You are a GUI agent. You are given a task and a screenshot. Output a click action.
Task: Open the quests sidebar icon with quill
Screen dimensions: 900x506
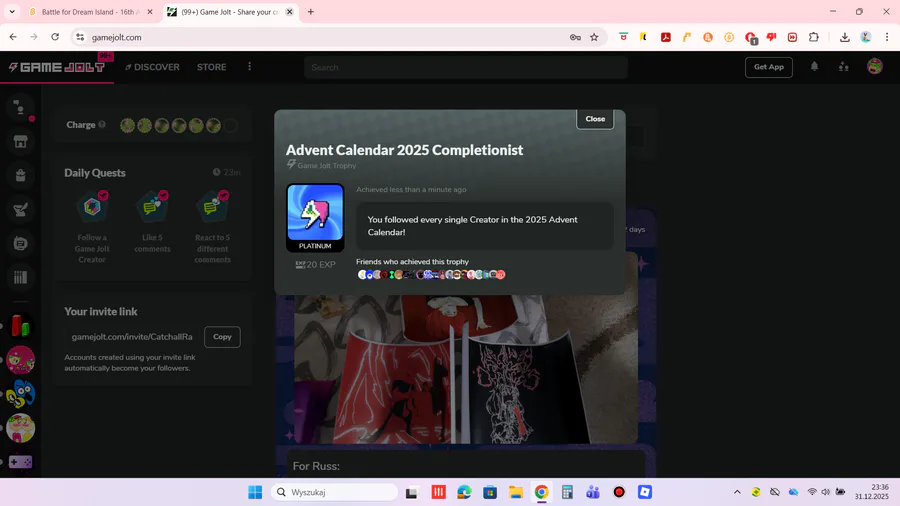(x=21, y=209)
